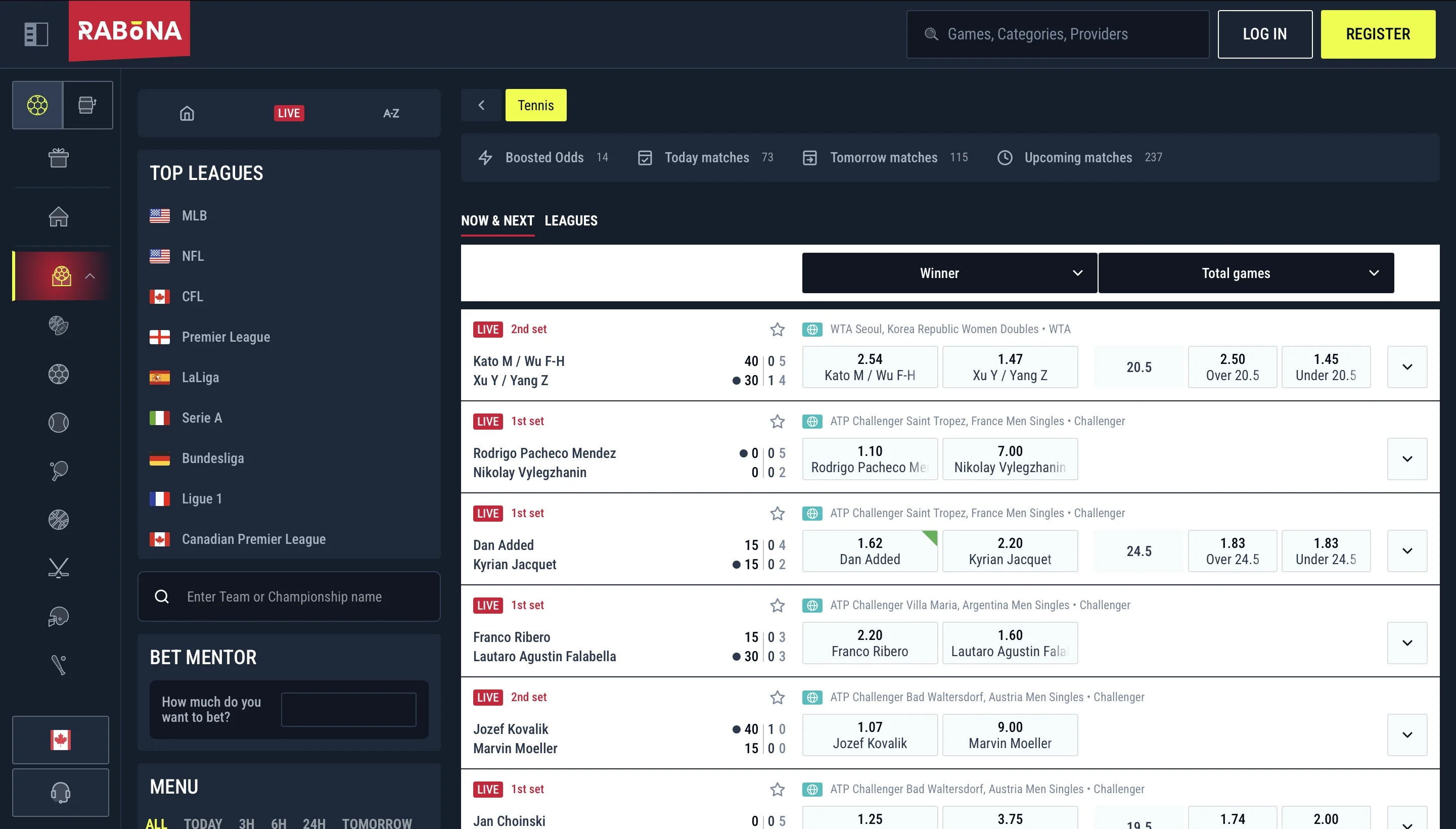Open the Canada flag country selector
The height and width of the screenshot is (829, 1456).
(60, 740)
